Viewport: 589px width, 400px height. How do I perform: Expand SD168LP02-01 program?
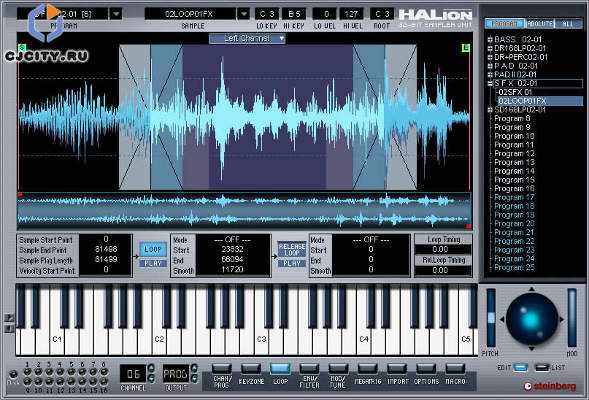(x=490, y=110)
